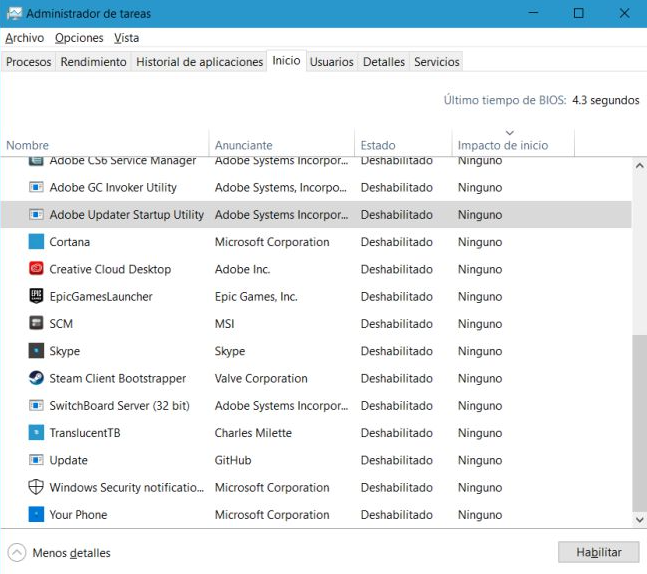Select the SCM icon from MSI
The image size is (647, 574).
click(x=36, y=323)
